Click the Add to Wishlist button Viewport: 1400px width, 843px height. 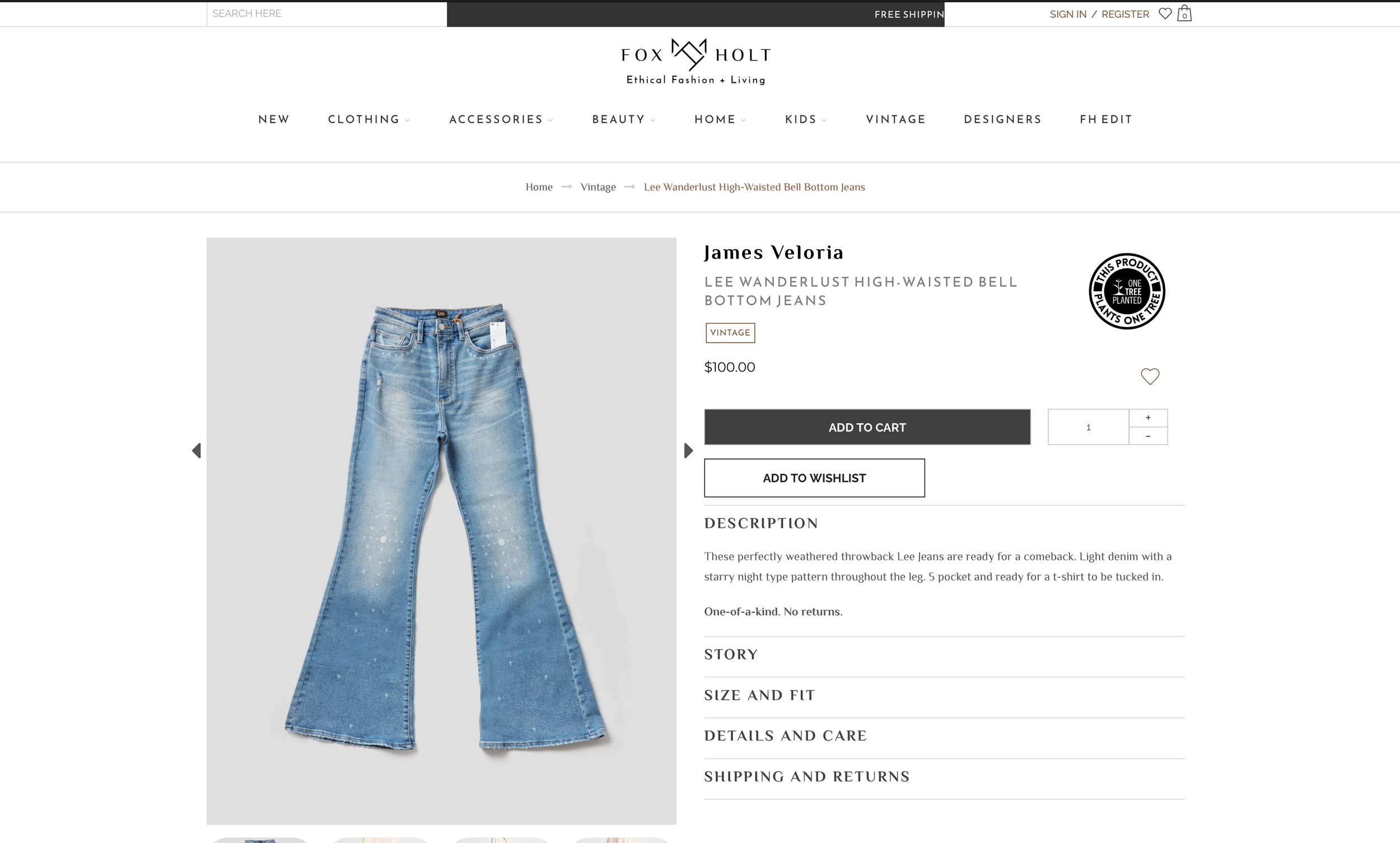tap(814, 477)
